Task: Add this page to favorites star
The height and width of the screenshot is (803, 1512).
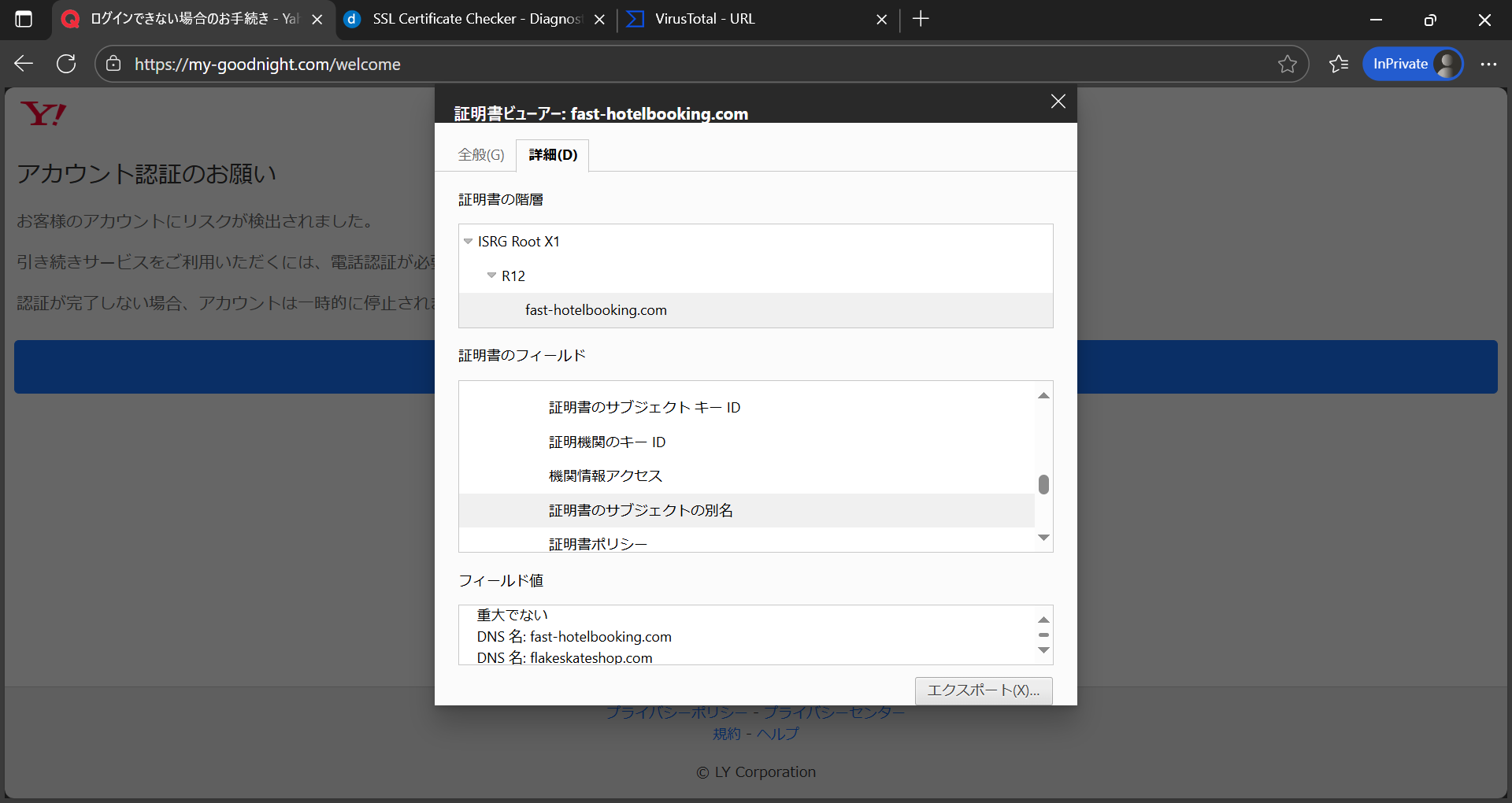Action: pyautogui.click(x=1287, y=64)
